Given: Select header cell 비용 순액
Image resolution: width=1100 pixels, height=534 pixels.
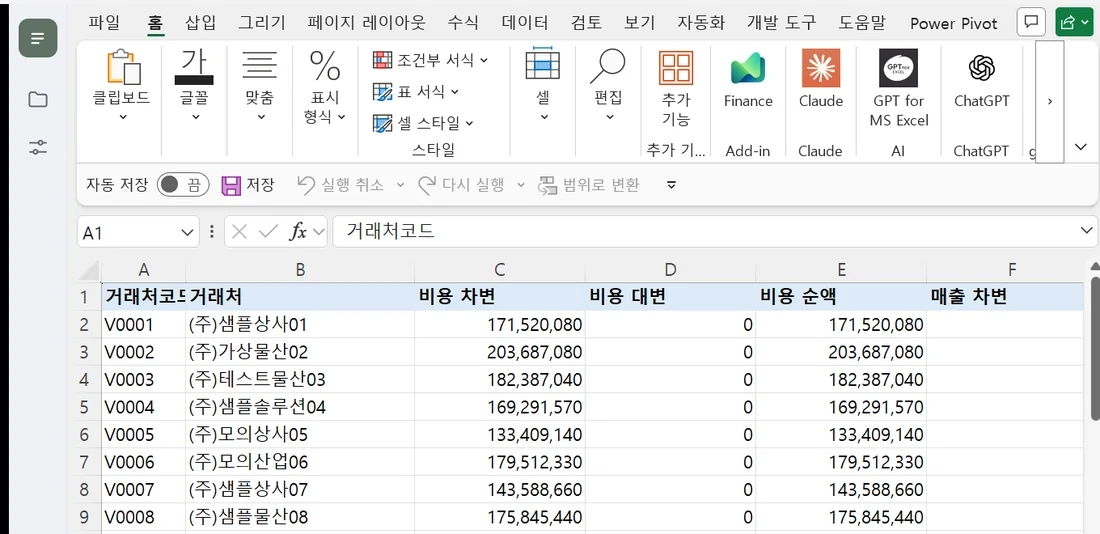Looking at the screenshot, I should coord(840,297).
